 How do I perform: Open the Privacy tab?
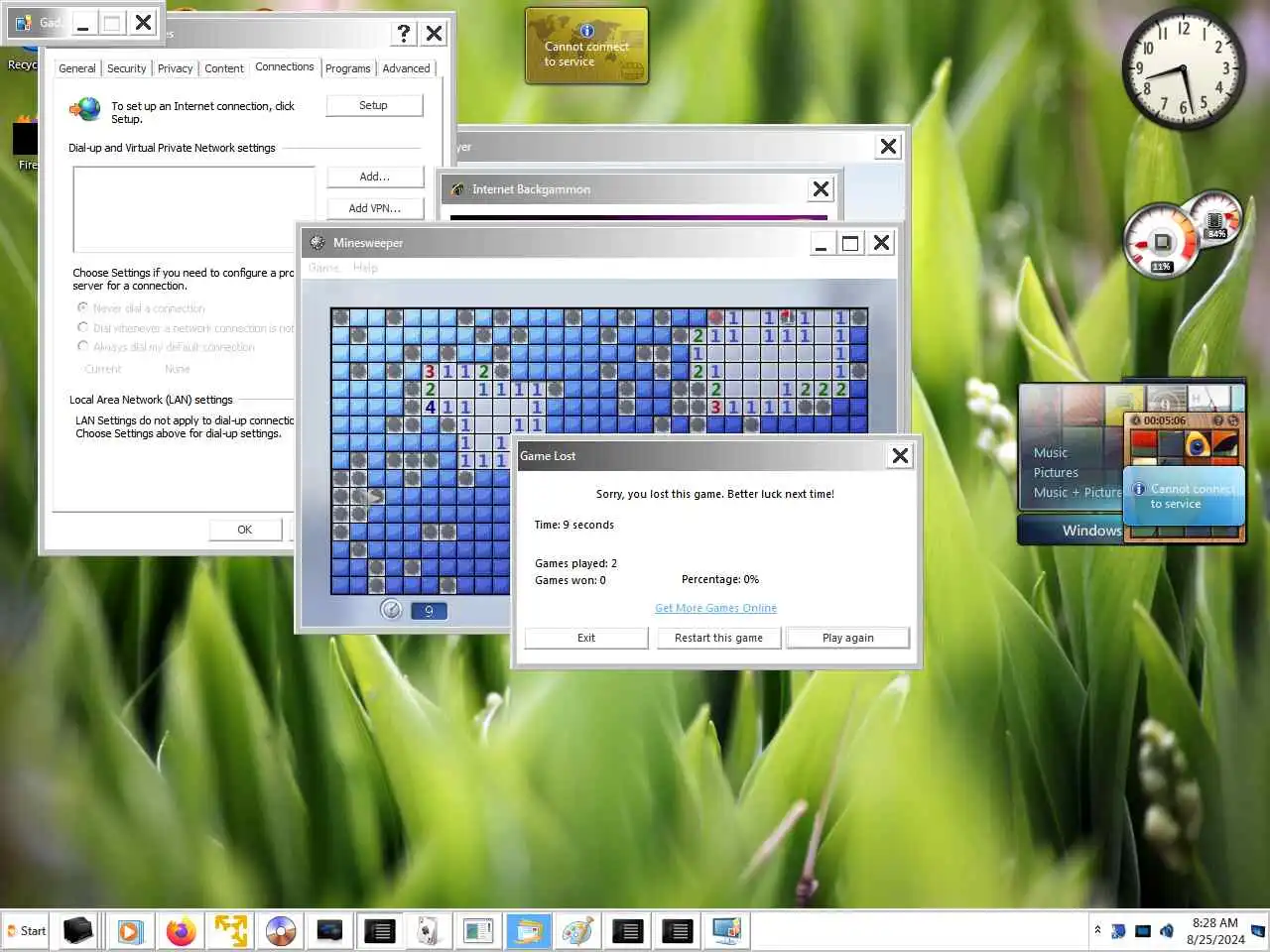(175, 68)
